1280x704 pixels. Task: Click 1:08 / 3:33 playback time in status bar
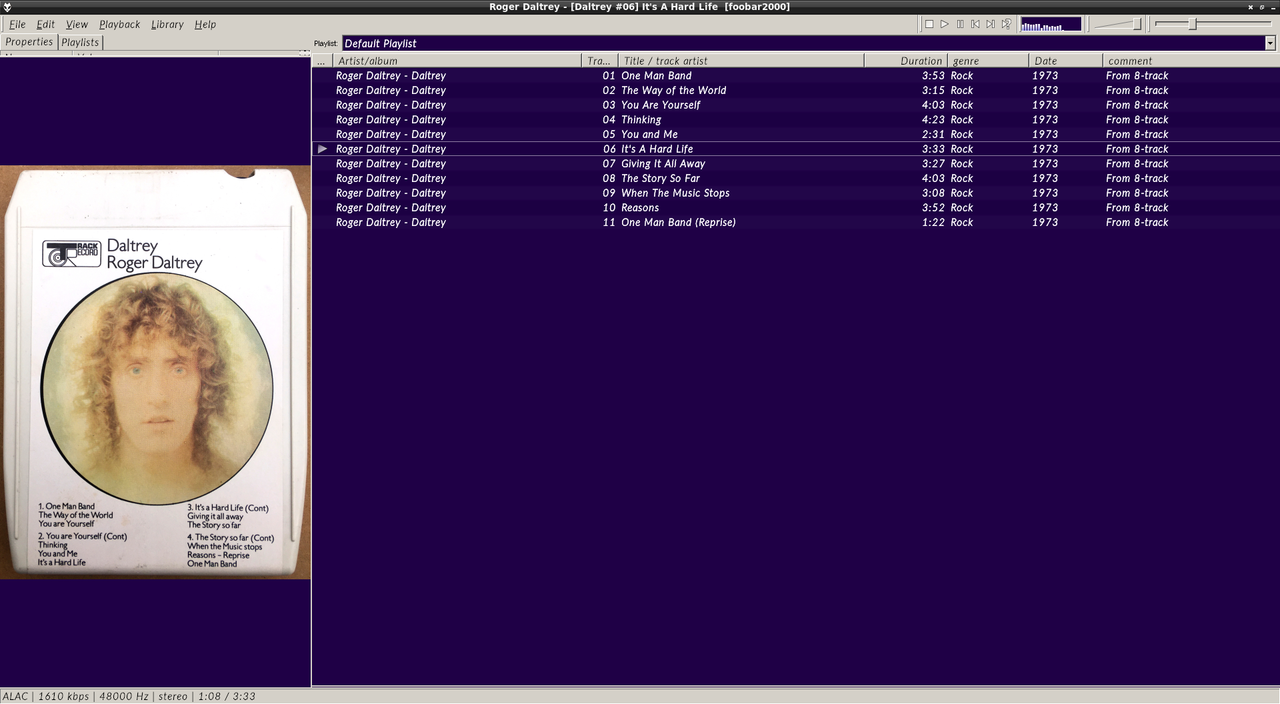225,696
